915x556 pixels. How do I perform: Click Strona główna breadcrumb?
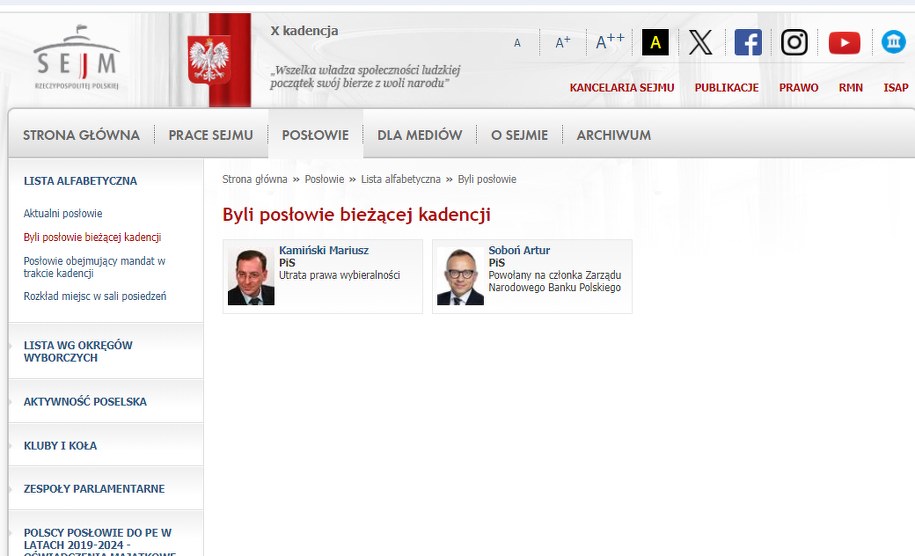click(254, 179)
